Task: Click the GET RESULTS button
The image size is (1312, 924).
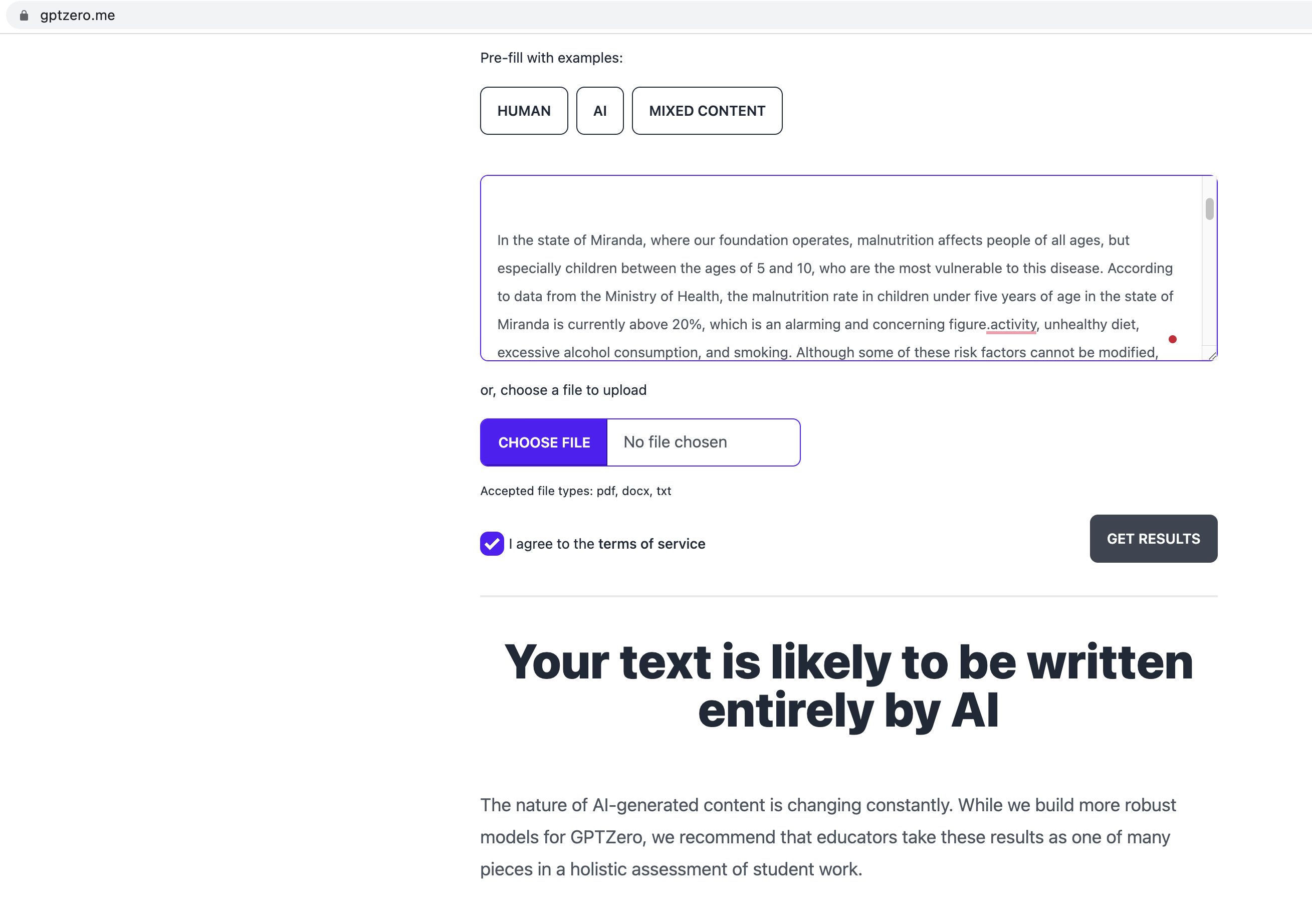Action: [x=1153, y=538]
